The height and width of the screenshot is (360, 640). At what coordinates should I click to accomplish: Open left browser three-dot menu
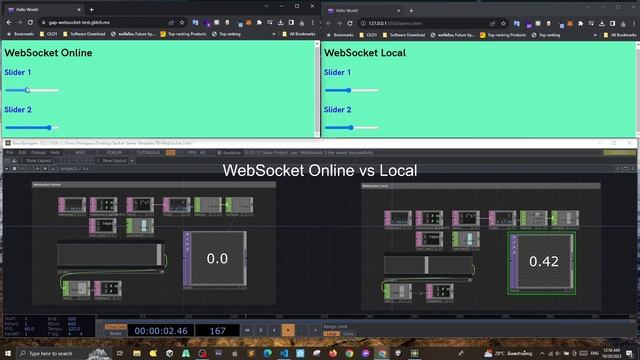pyautogui.click(x=313, y=22)
